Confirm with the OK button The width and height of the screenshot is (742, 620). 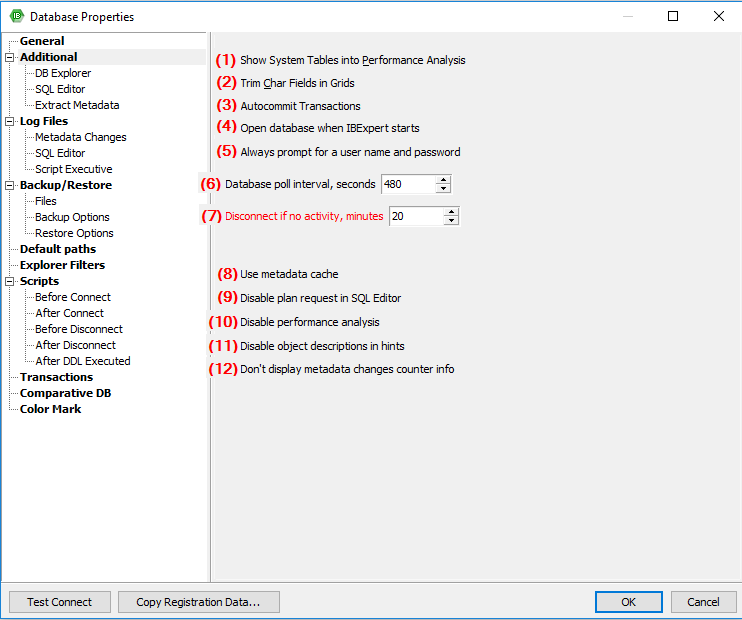coord(628,602)
